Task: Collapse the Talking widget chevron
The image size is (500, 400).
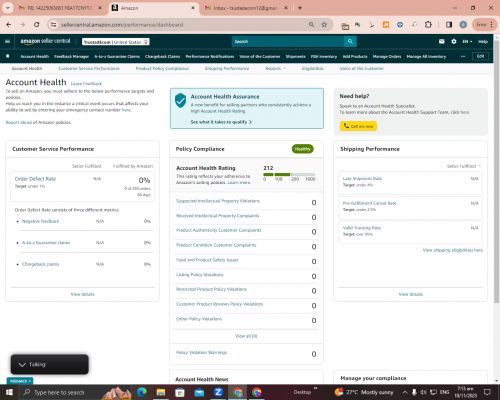Action: tap(22, 364)
